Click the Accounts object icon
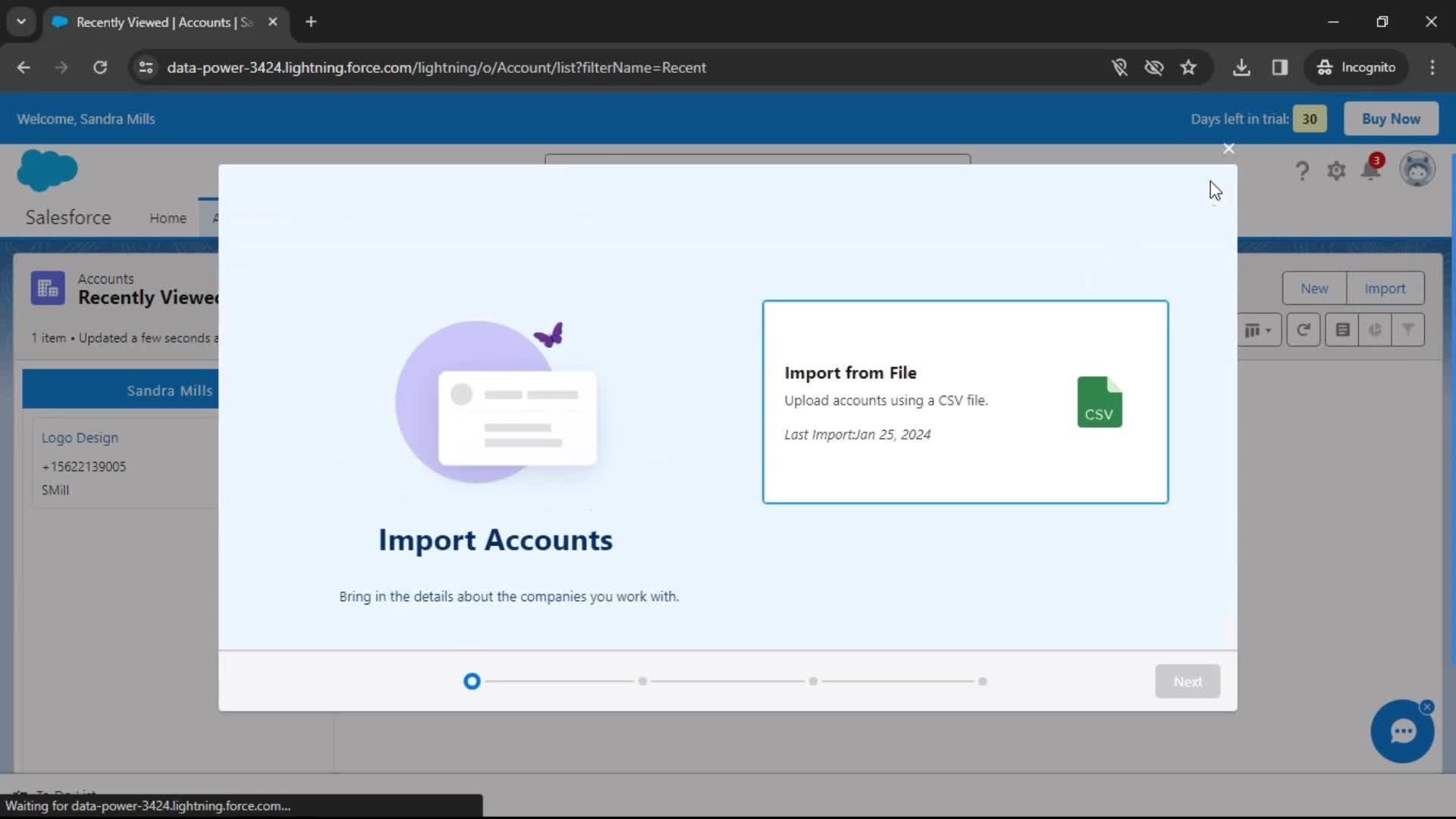The image size is (1456, 819). click(x=48, y=288)
